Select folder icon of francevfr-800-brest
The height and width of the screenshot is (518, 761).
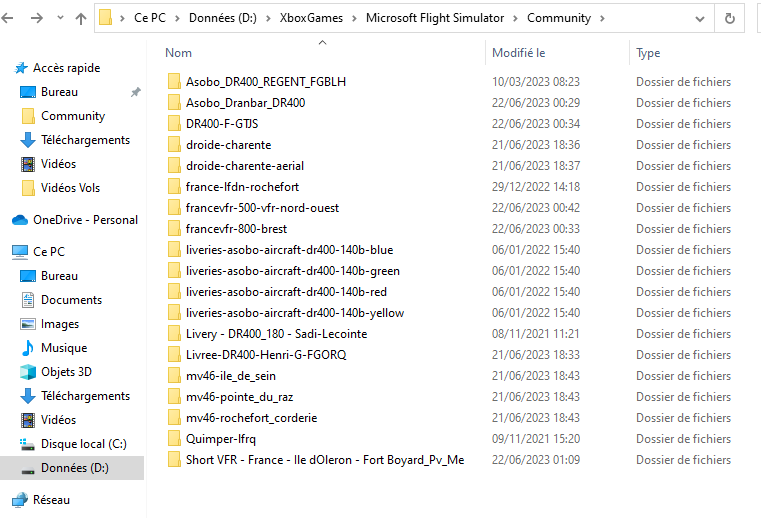pos(174,229)
